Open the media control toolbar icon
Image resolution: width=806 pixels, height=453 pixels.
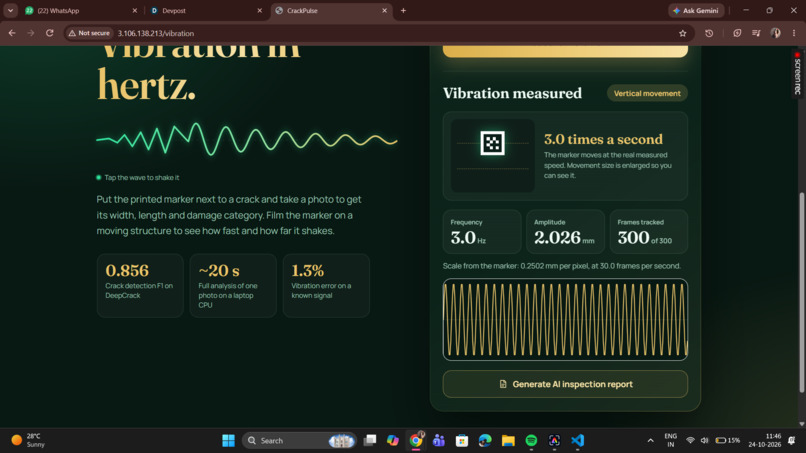coord(756,33)
